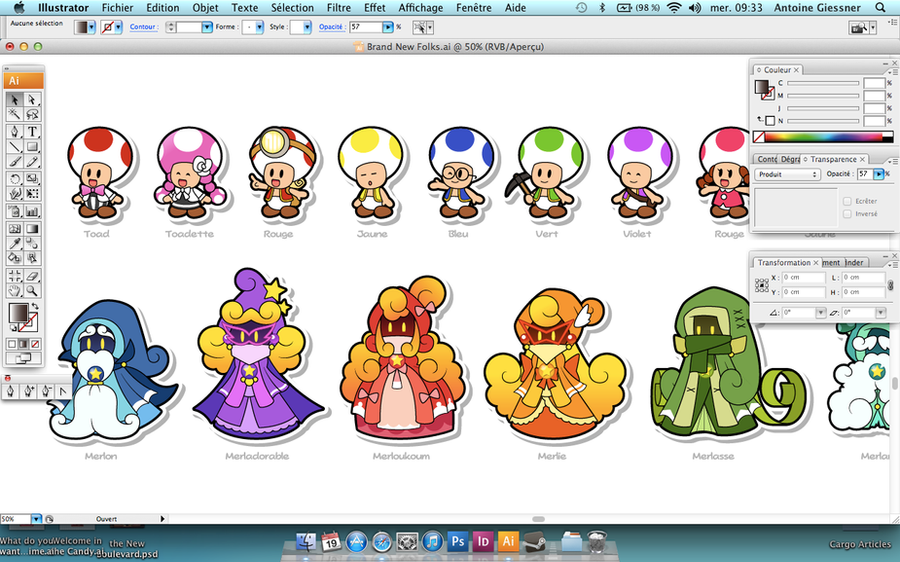Choose the Rectangle tool
This screenshot has height=562, width=900.
click(x=32, y=147)
